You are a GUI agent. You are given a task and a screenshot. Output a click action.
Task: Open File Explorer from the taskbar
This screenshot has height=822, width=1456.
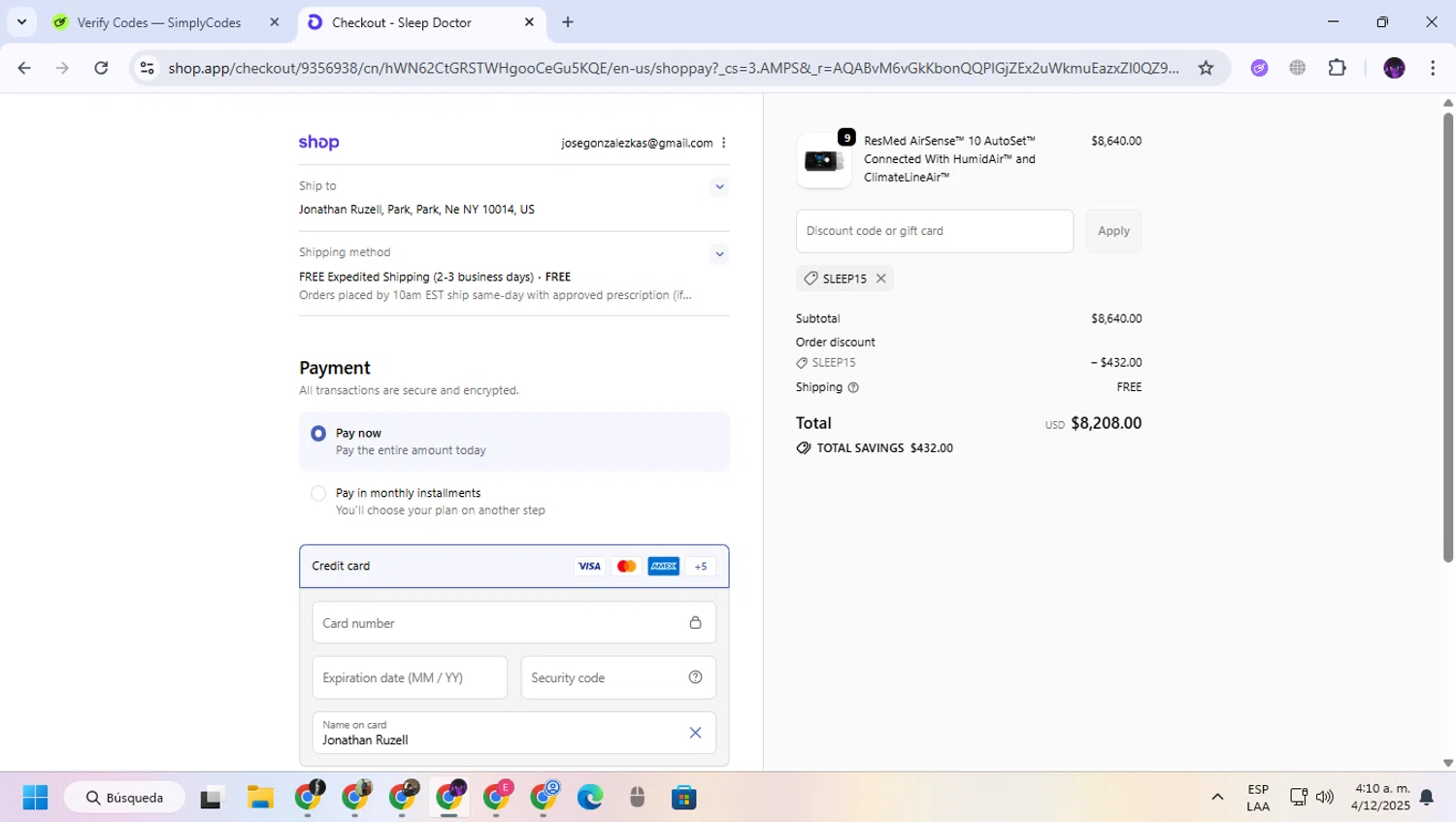click(x=260, y=798)
